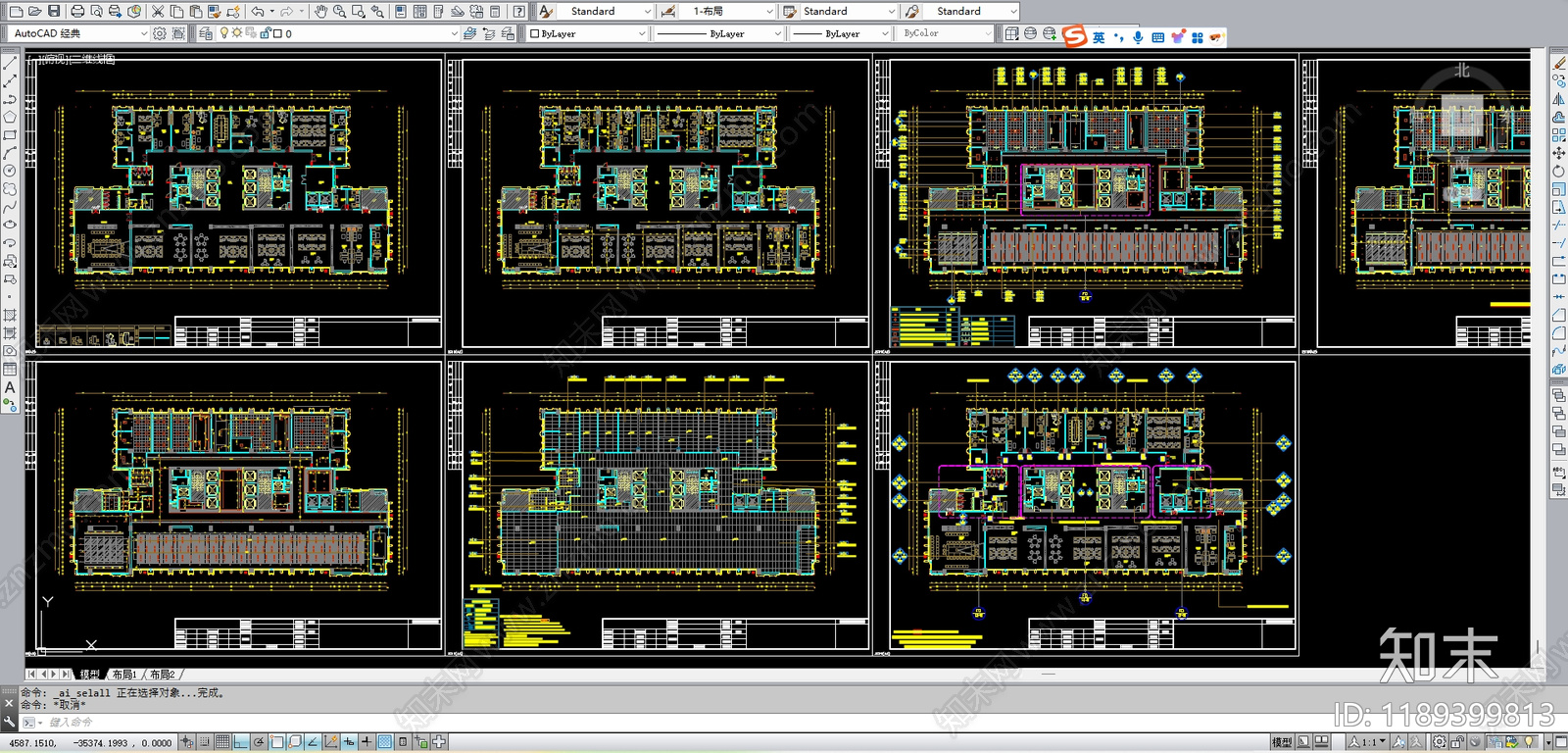The image size is (1568, 753).
Task: Toggle Grid display in the status bar
Action: point(222,742)
